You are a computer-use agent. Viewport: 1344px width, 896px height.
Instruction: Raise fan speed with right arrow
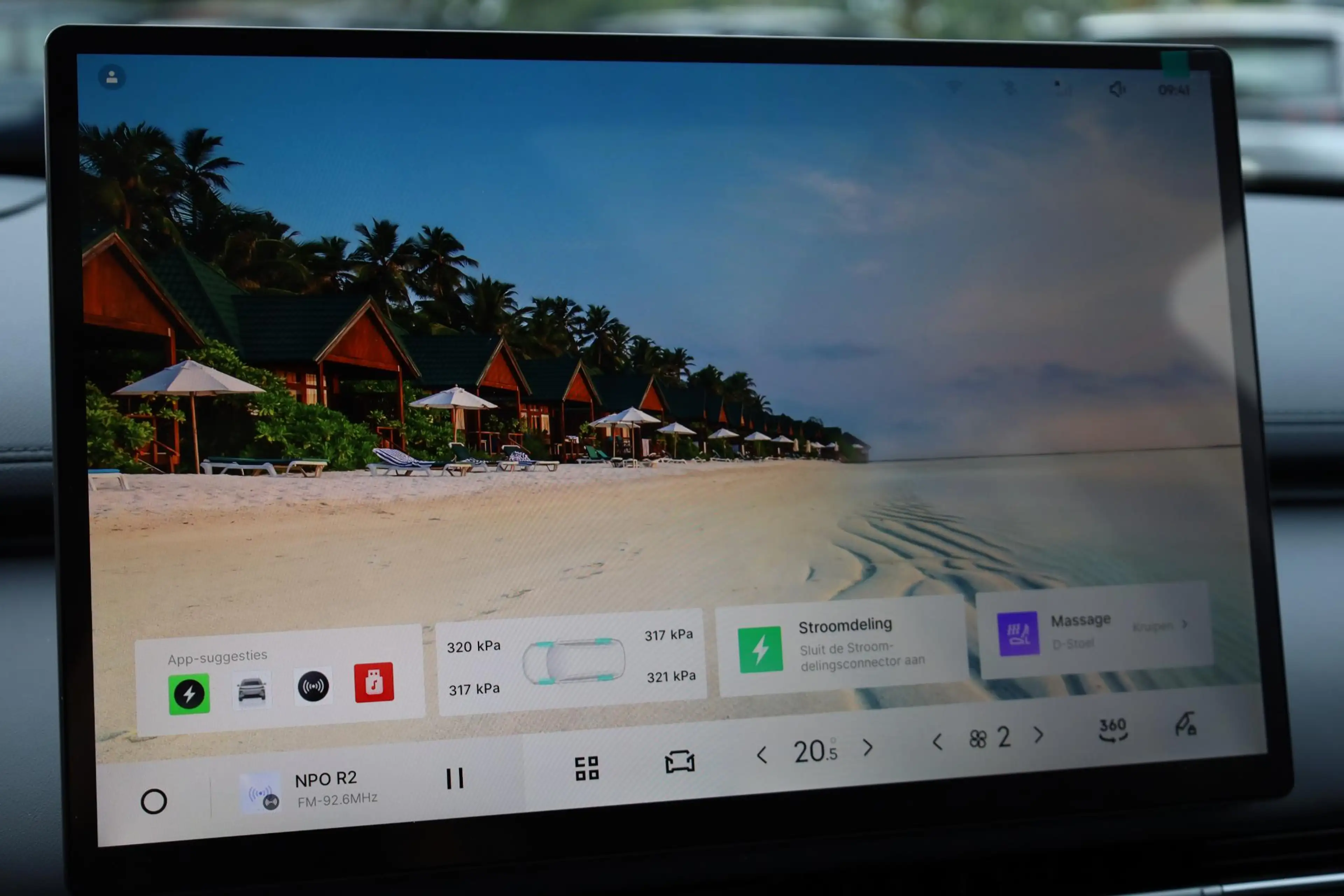[1039, 735]
